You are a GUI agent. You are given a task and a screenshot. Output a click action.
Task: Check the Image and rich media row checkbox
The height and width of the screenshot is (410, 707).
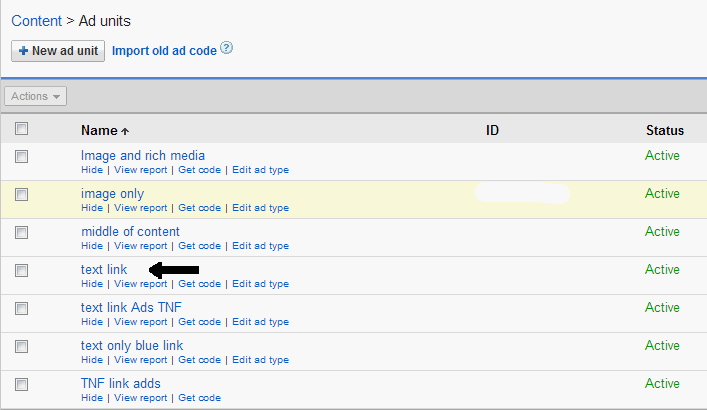pos(21,157)
